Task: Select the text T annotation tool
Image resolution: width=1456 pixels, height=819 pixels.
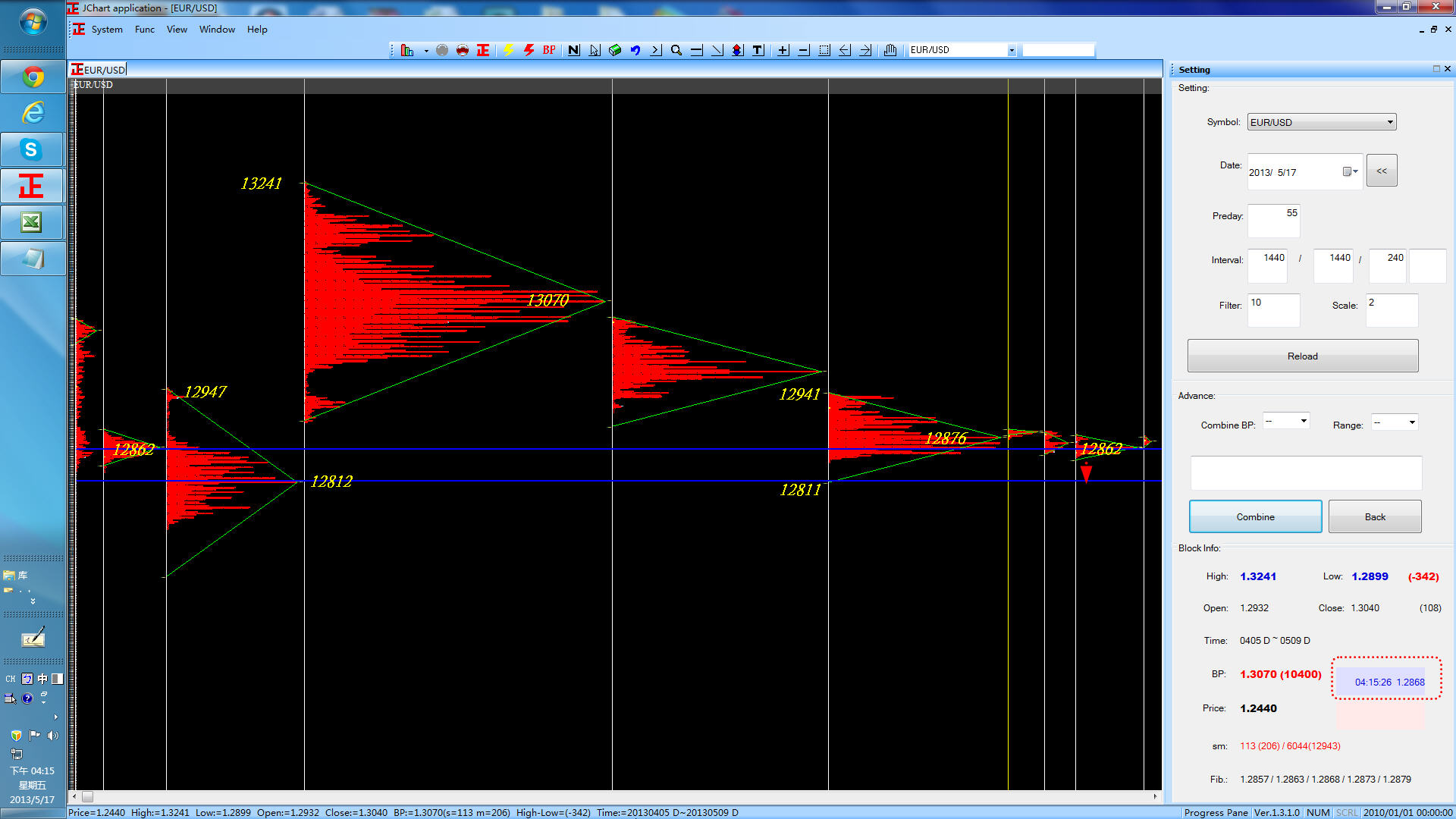Action: click(758, 50)
